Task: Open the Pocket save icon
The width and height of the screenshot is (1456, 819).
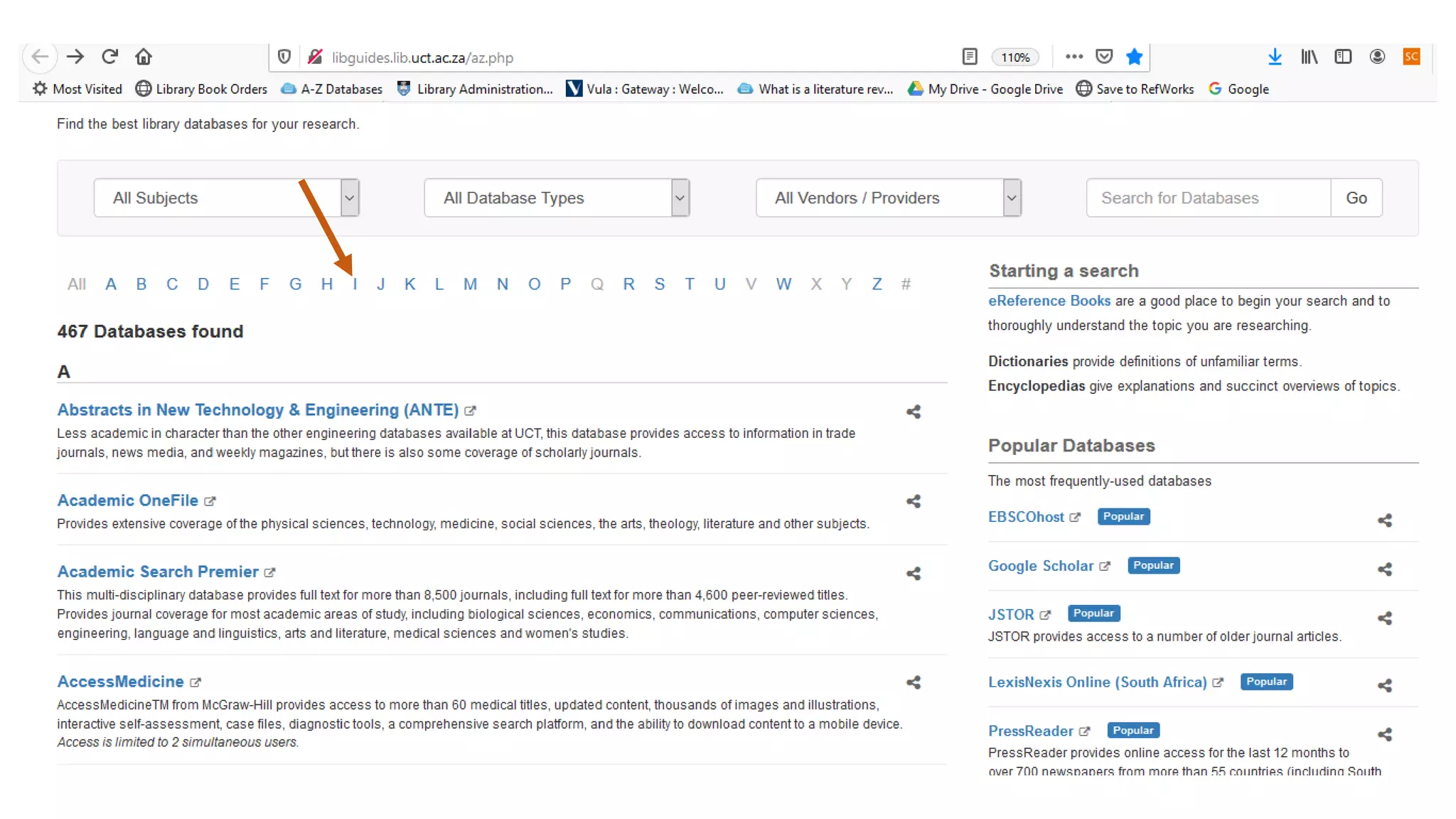Action: (1104, 57)
